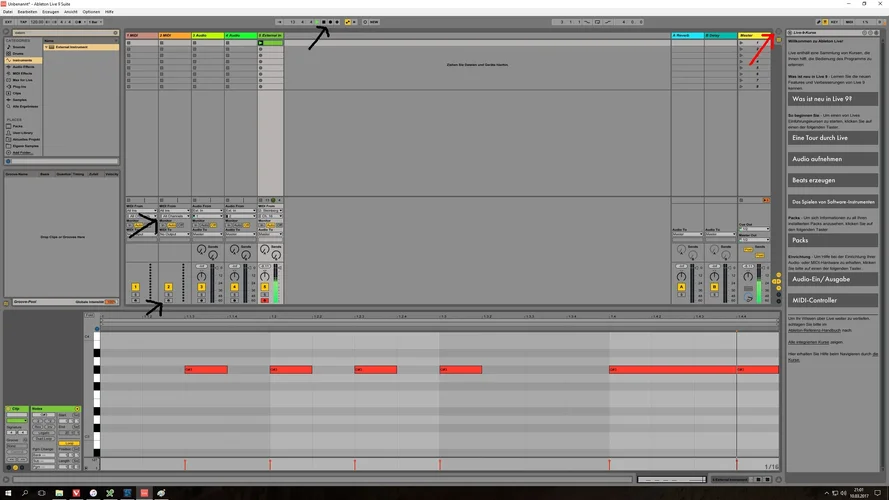Viewport: 889px width, 500px height.
Task: Select Sounds category in the browser
Action: pos(20,46)
